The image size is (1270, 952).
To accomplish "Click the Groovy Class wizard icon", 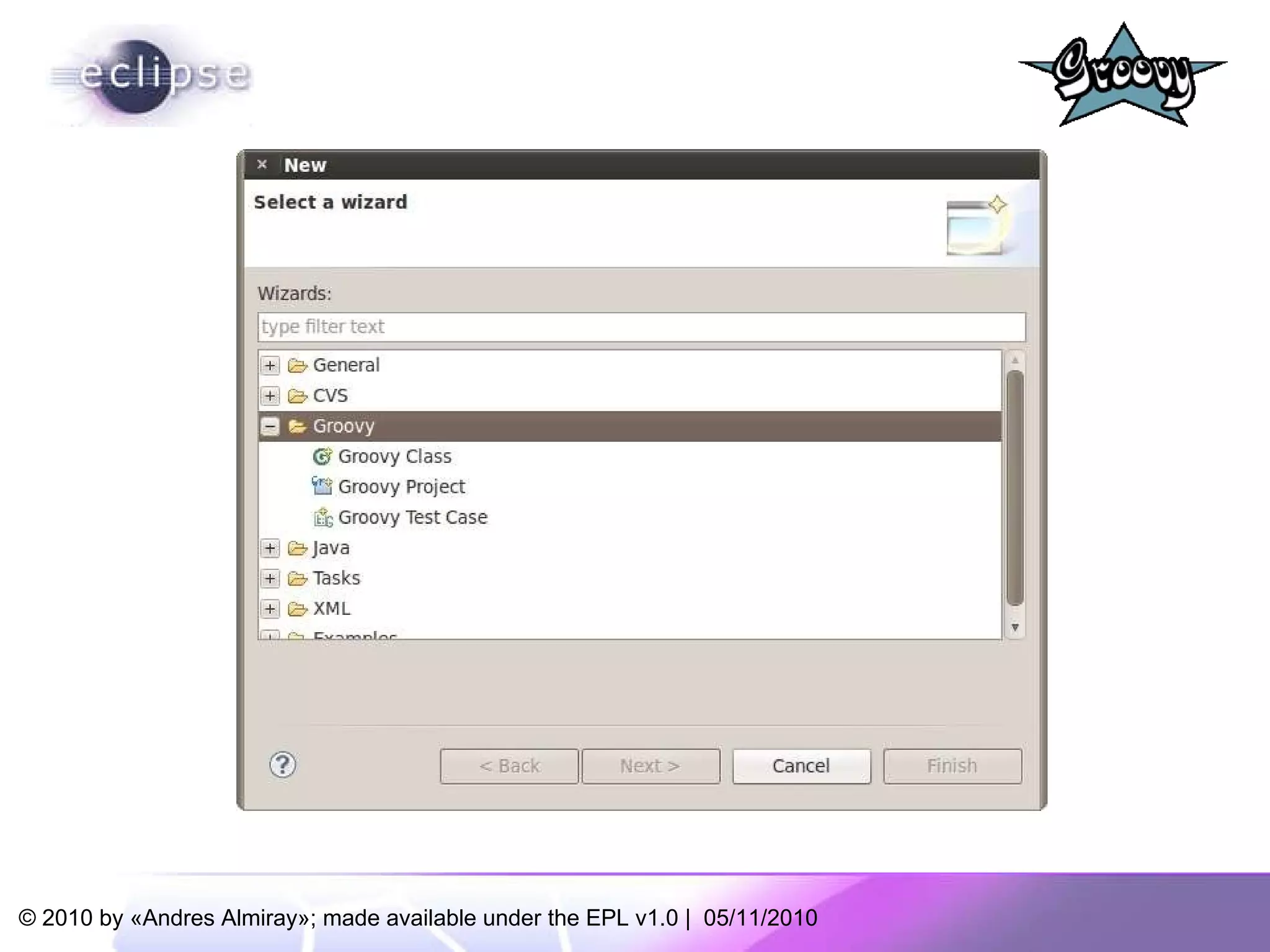I will (322, 457).
